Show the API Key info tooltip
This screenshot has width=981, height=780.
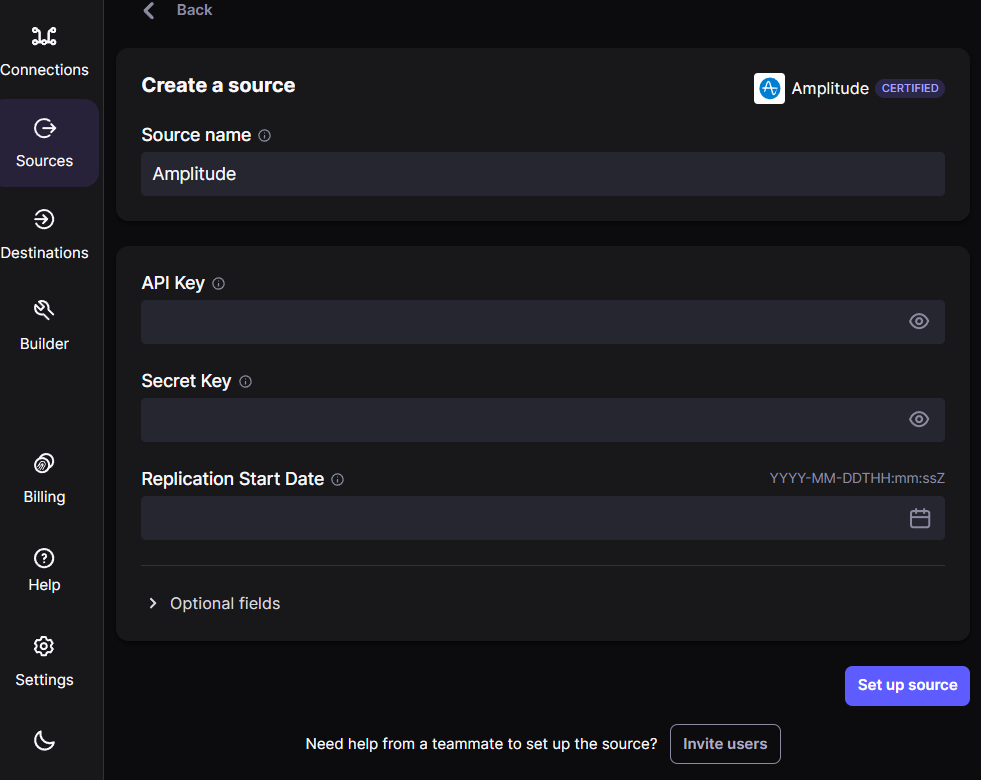tap(218, 284)
